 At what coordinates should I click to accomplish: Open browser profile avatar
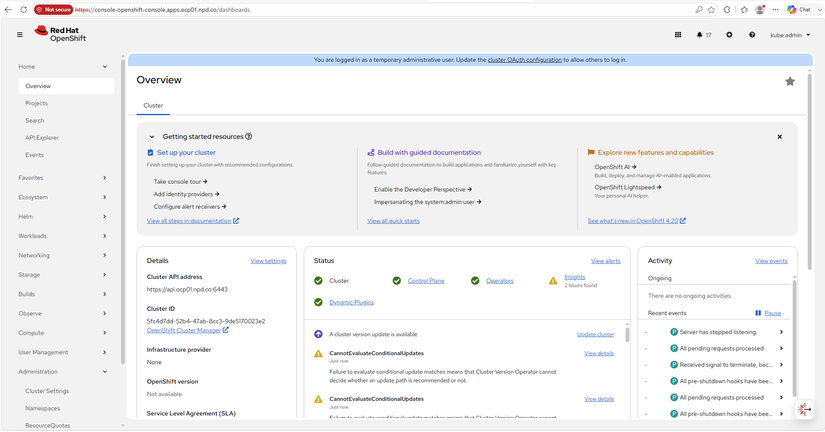click(760, 9)
